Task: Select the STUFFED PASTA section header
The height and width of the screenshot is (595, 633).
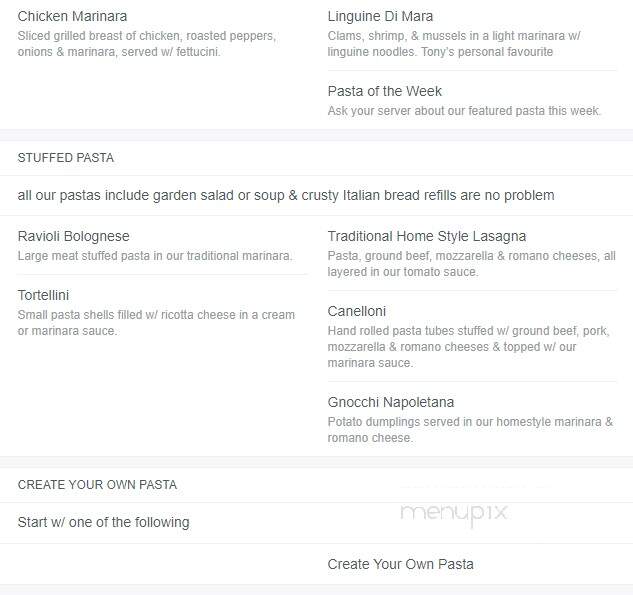Action: tap(66, 158)
